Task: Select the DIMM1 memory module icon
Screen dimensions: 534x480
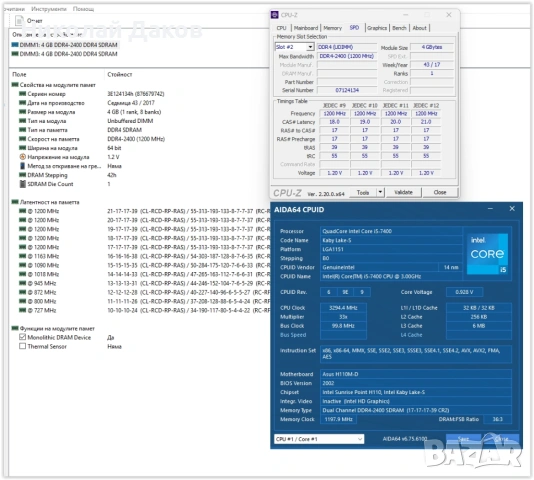Action: coord(15,45)
